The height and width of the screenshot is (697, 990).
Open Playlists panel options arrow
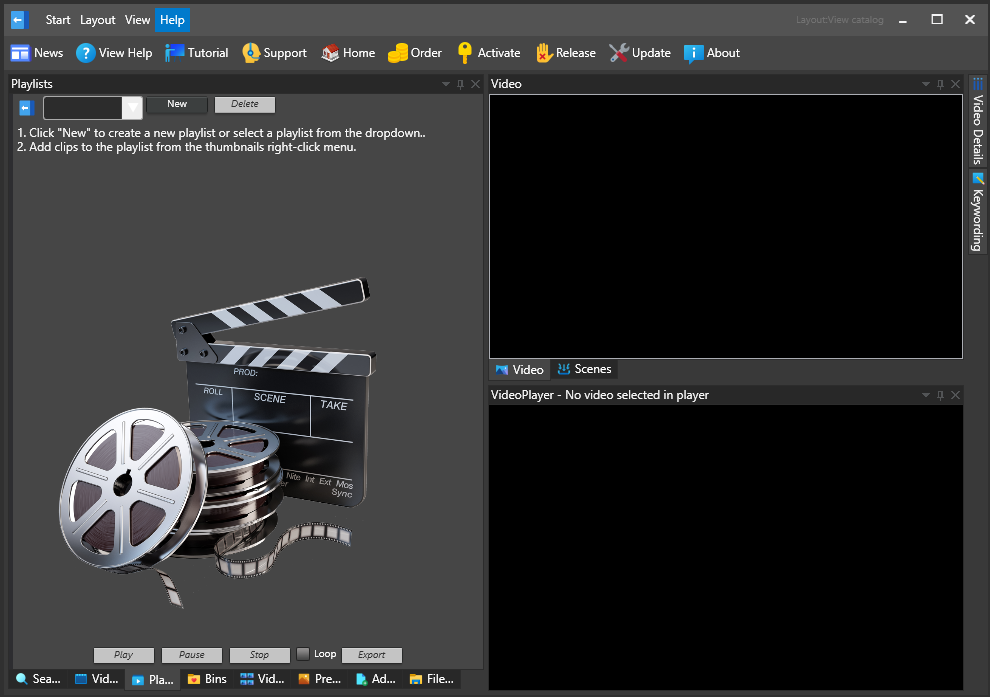pos(446,84)
